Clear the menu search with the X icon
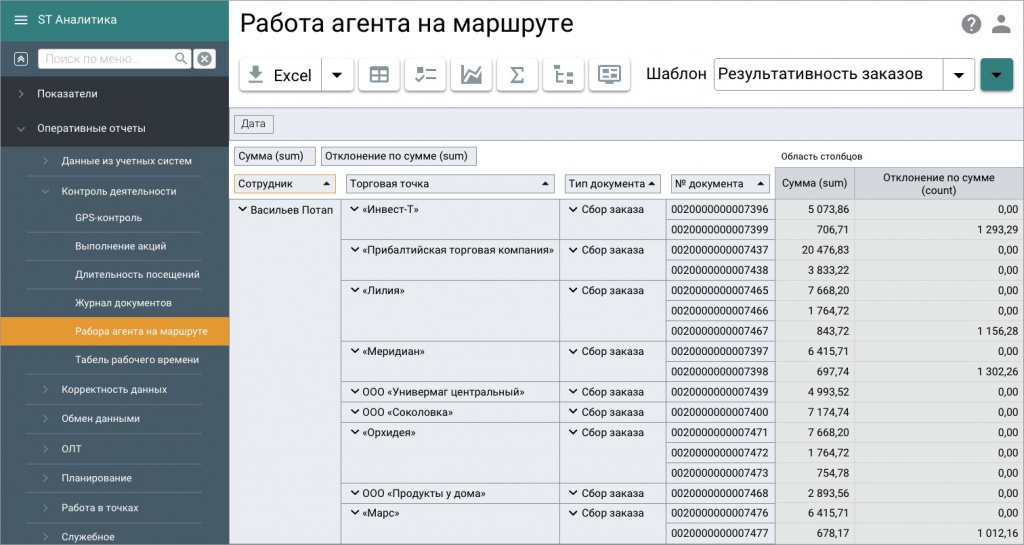 204,59
